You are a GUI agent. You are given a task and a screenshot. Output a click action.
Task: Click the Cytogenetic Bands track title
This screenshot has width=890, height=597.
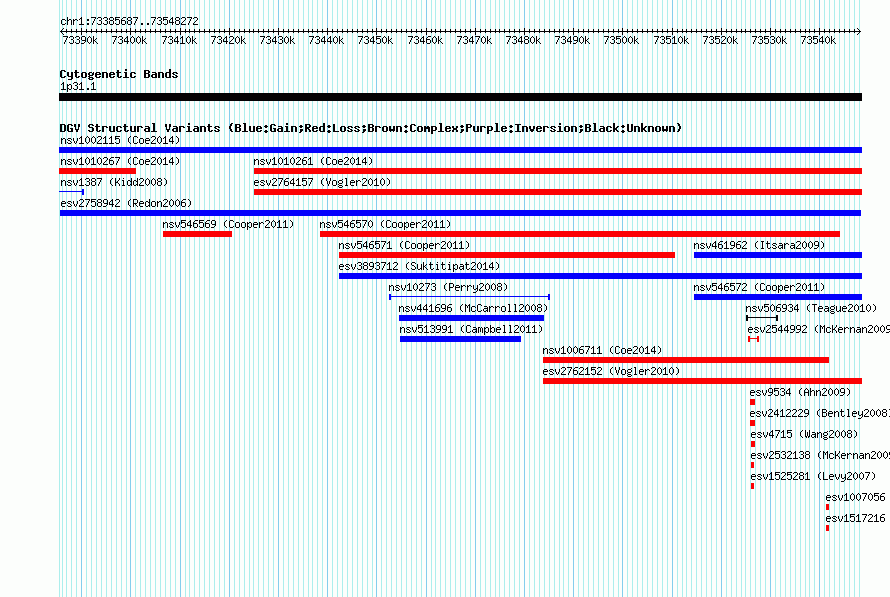click(119, 74)
